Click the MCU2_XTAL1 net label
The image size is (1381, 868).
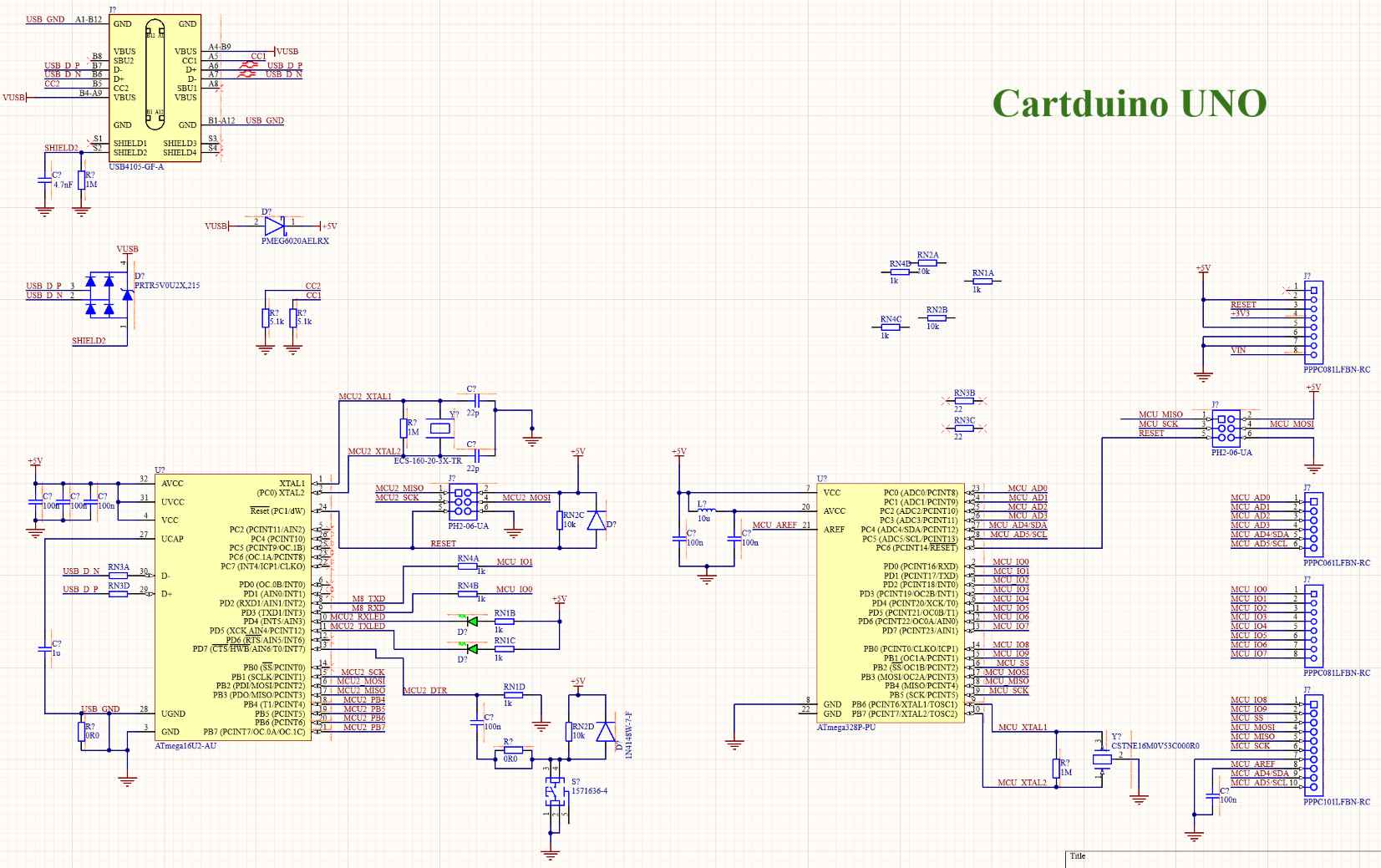(x=364, y=397)
